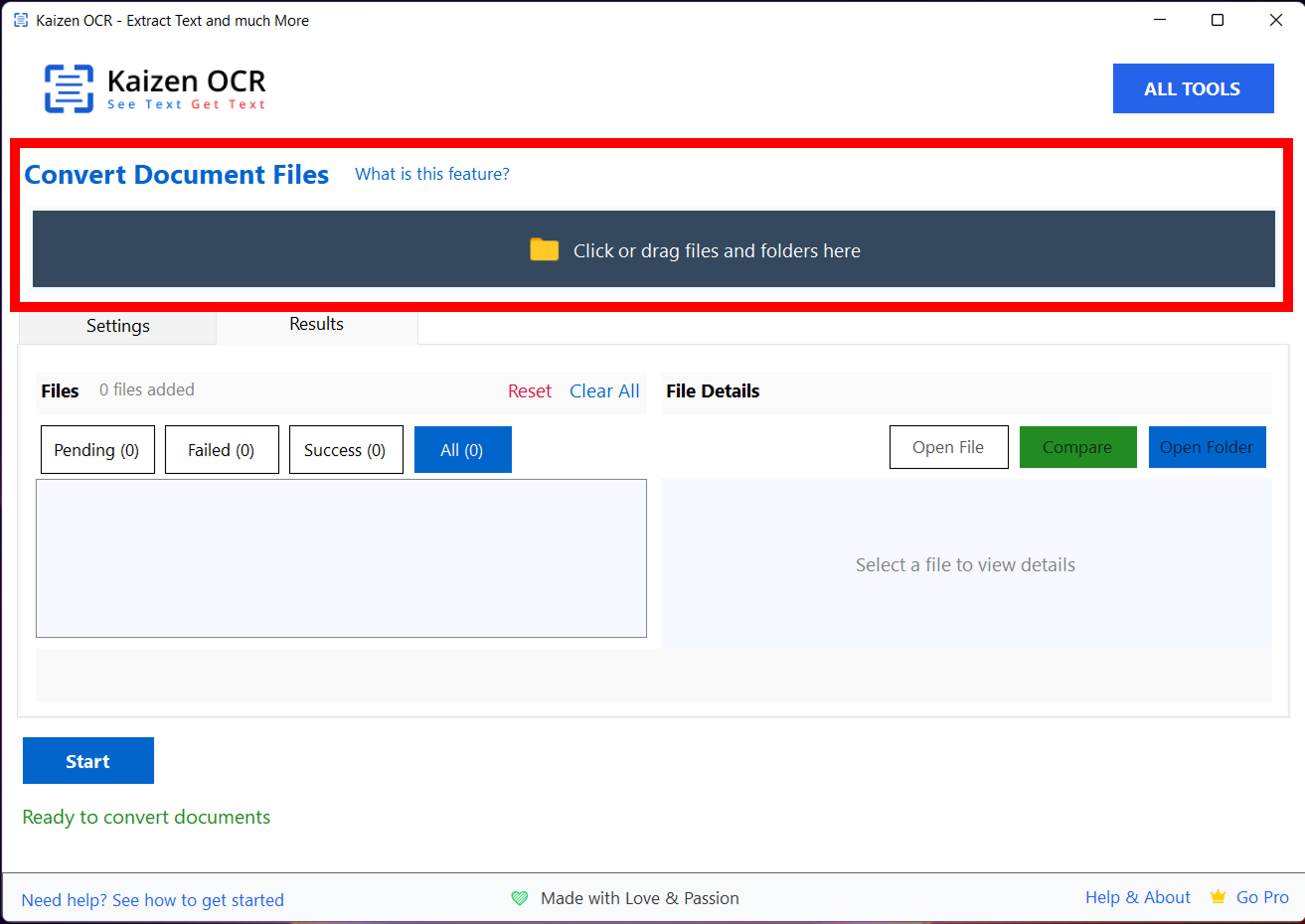Open the ALL TOOLS menu
The height and width of the screenshot is (924, 1305).
1193,88
